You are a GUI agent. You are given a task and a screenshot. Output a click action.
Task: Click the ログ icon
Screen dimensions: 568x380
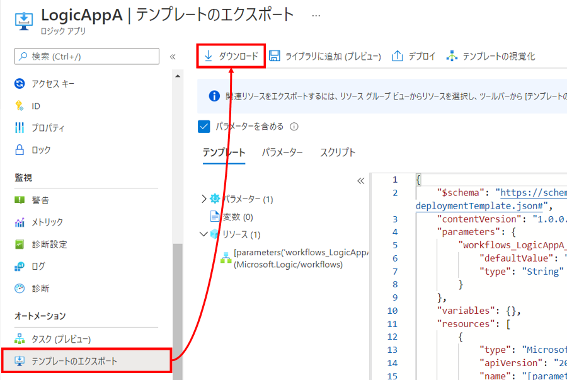20,266
